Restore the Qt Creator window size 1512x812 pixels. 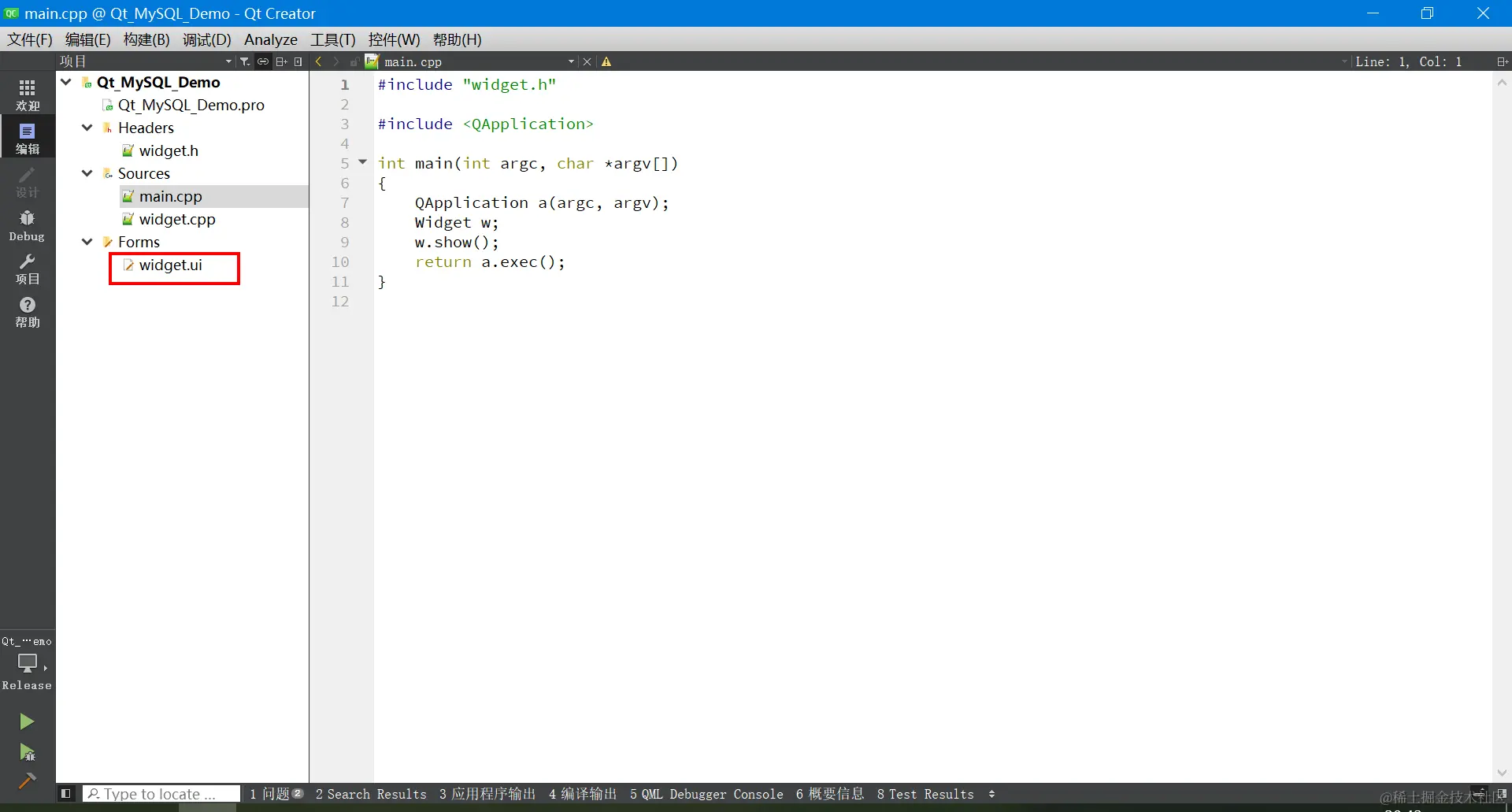pos(1427,13)
